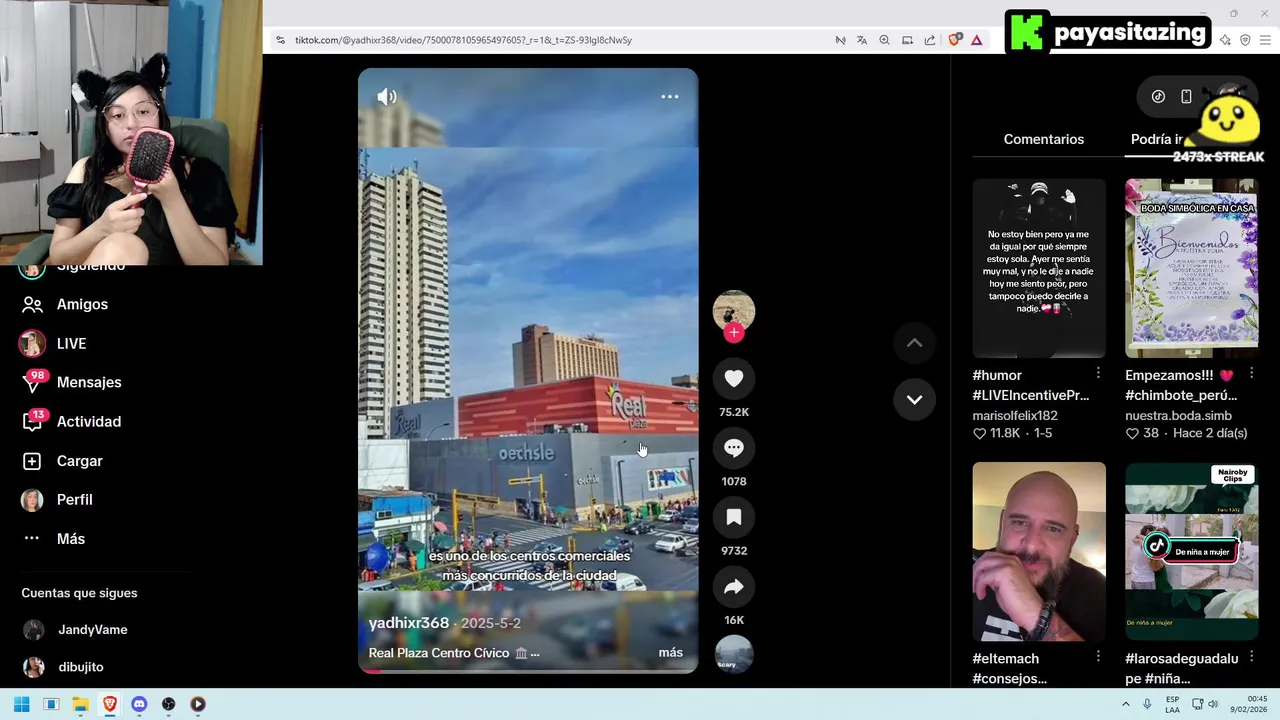
Task: Click the #eltemach hashtag caption
Action: (x=1005, y=658)
